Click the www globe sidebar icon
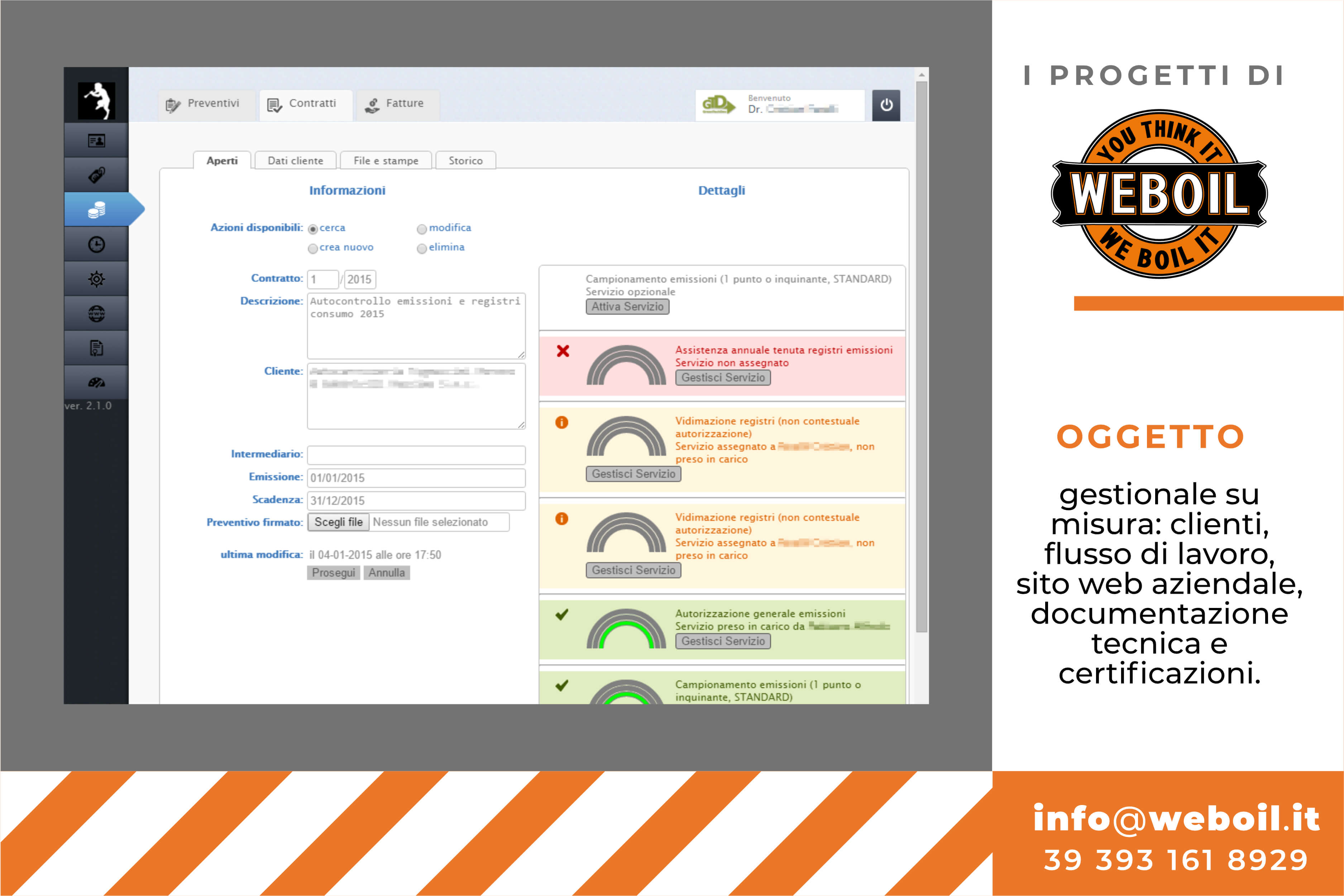The width and height of the screenshot is (1344, 896). coord(96,314)
